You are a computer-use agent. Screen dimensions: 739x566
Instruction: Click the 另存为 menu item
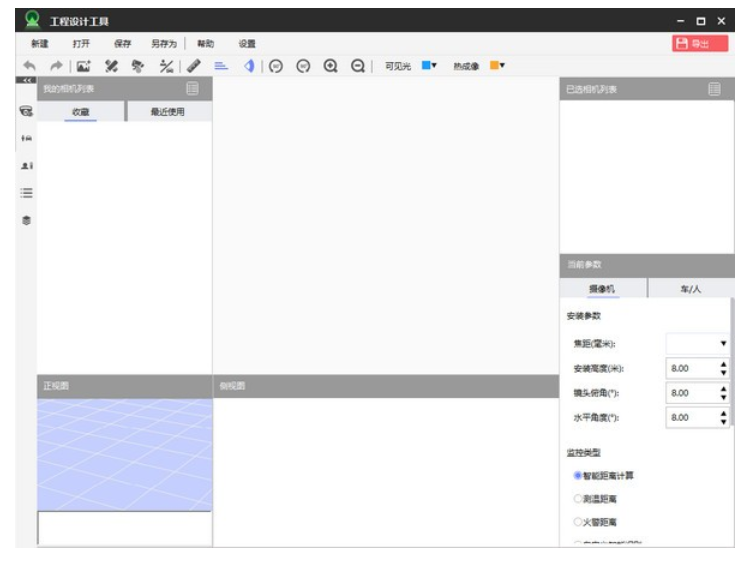pos(164,44)
